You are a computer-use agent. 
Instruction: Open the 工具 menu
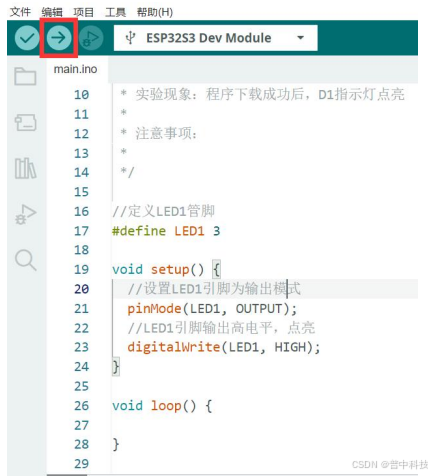point(115,12)
